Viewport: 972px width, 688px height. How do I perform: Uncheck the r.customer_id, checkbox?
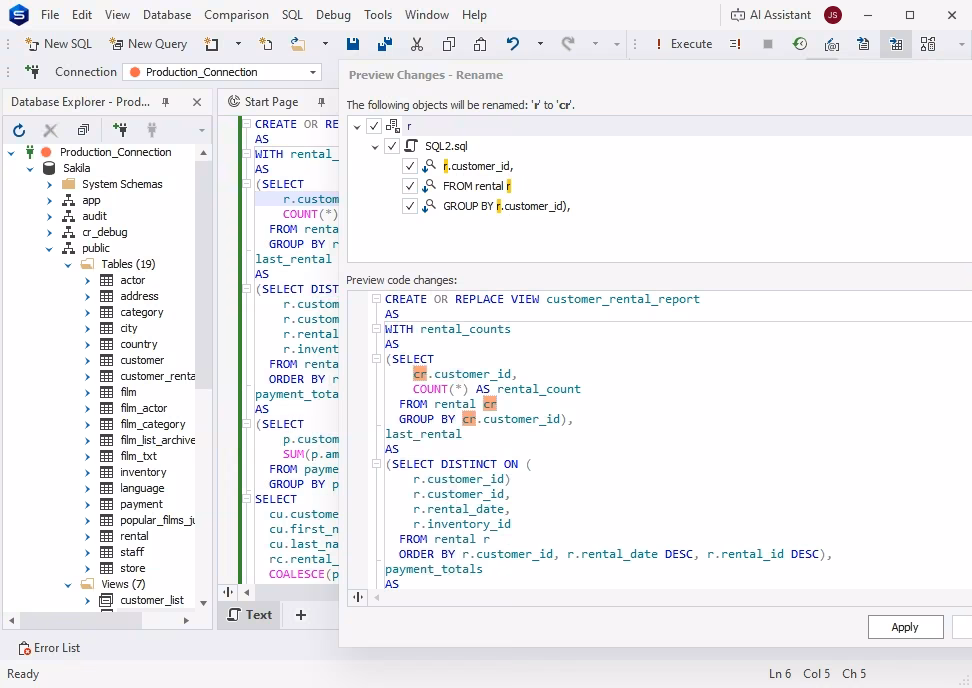pyautogui.click(x=409, y=166)
